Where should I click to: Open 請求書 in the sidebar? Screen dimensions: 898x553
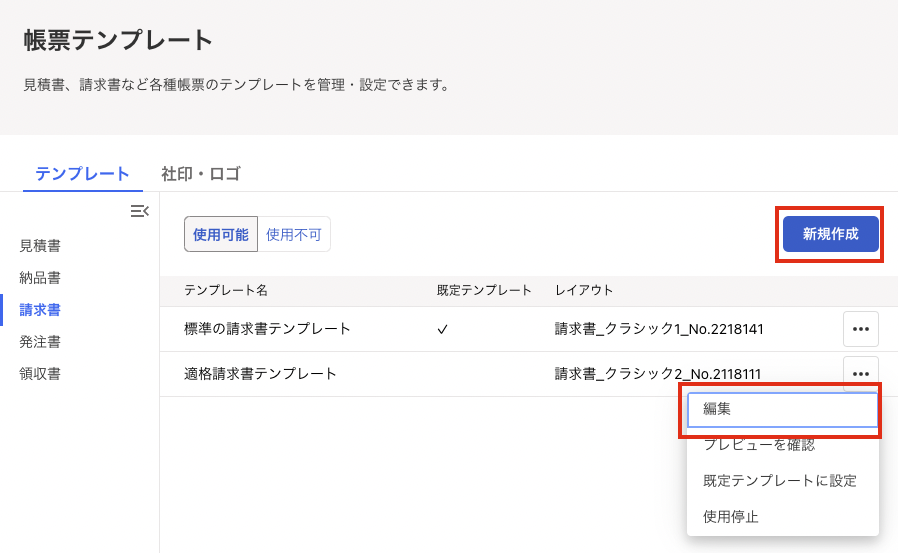[40, 310]
